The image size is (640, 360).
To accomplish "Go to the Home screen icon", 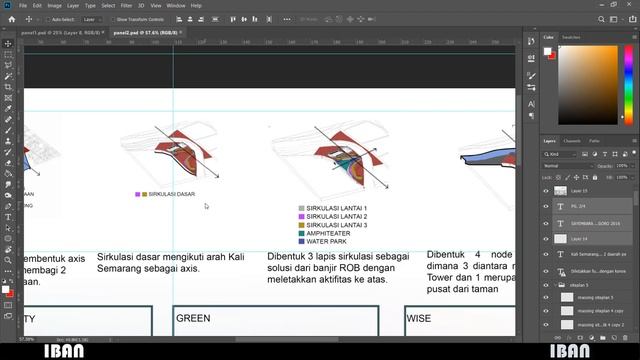I will (12, 19).
